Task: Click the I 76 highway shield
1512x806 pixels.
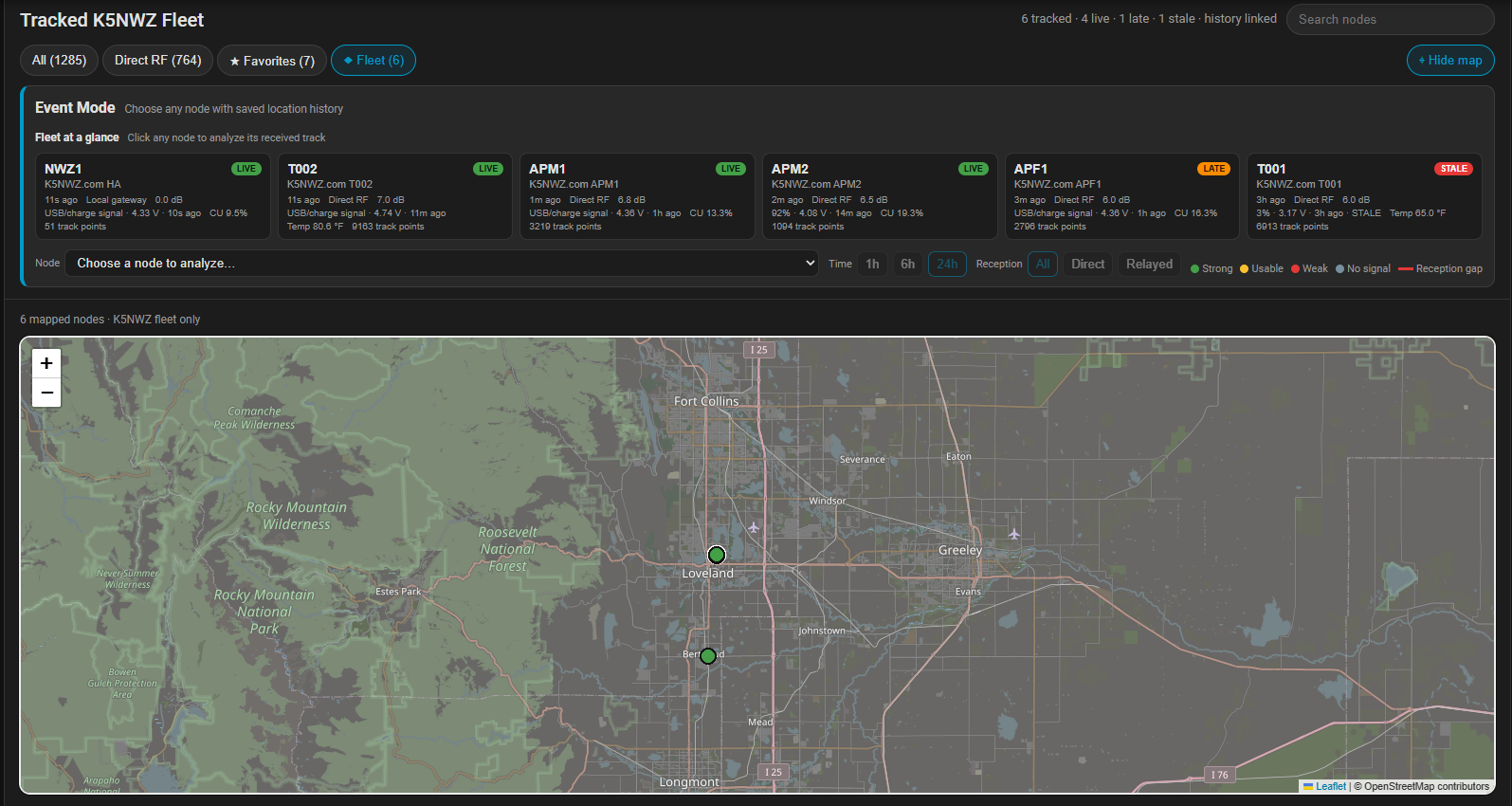Action: pyautogui.click(x=1219, y=775)
